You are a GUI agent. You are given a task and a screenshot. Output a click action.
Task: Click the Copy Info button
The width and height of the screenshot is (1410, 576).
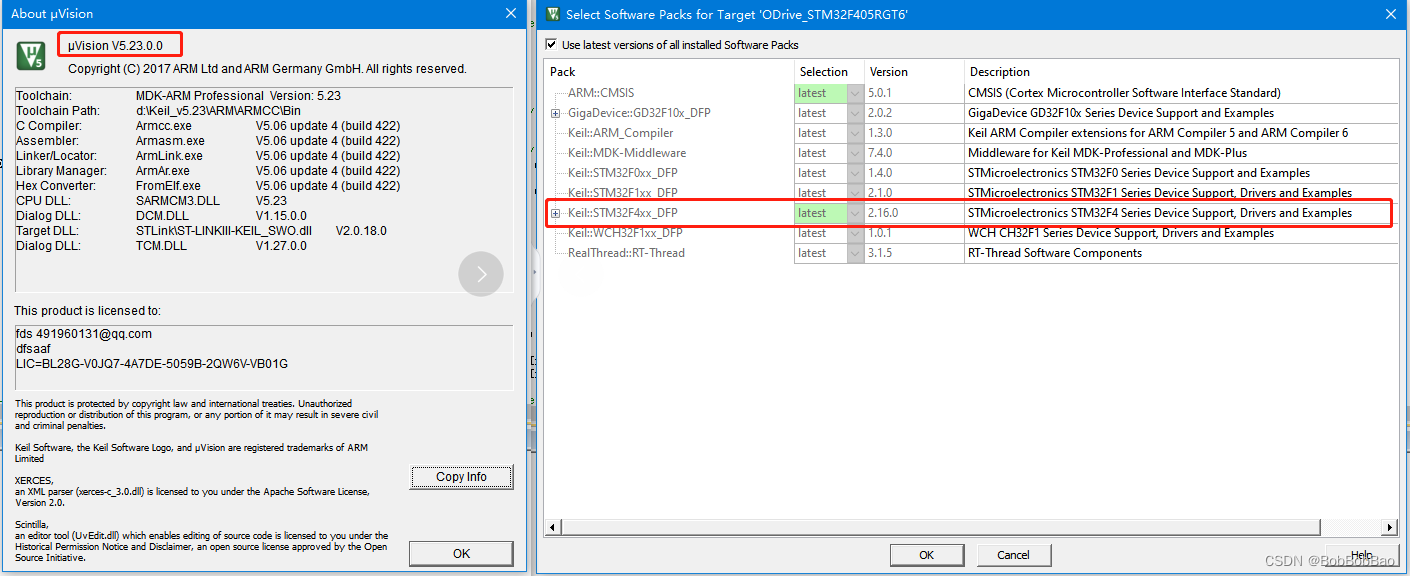tap(461, 477)
